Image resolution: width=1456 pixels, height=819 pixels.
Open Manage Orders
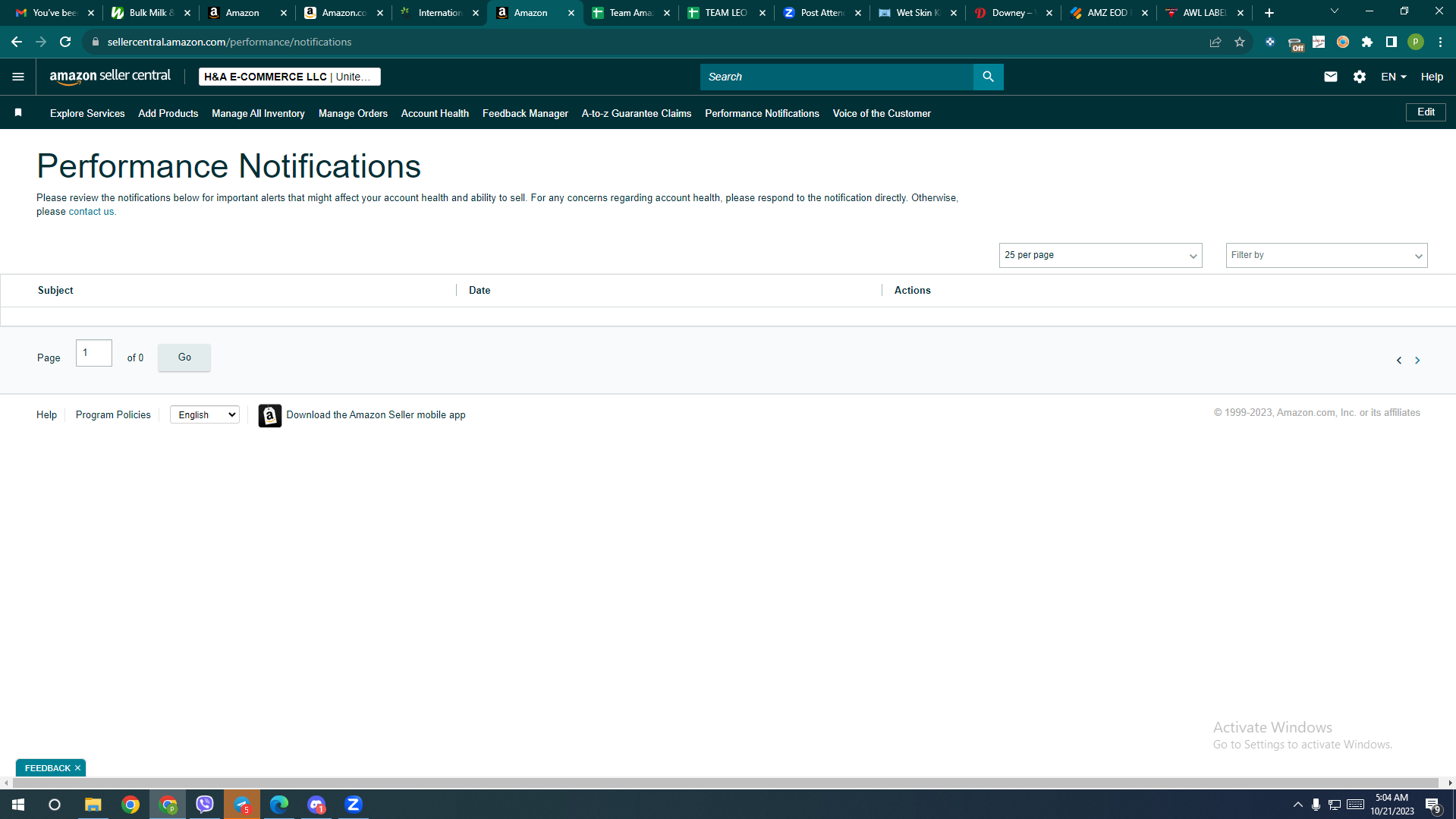(x=353, y=113)
